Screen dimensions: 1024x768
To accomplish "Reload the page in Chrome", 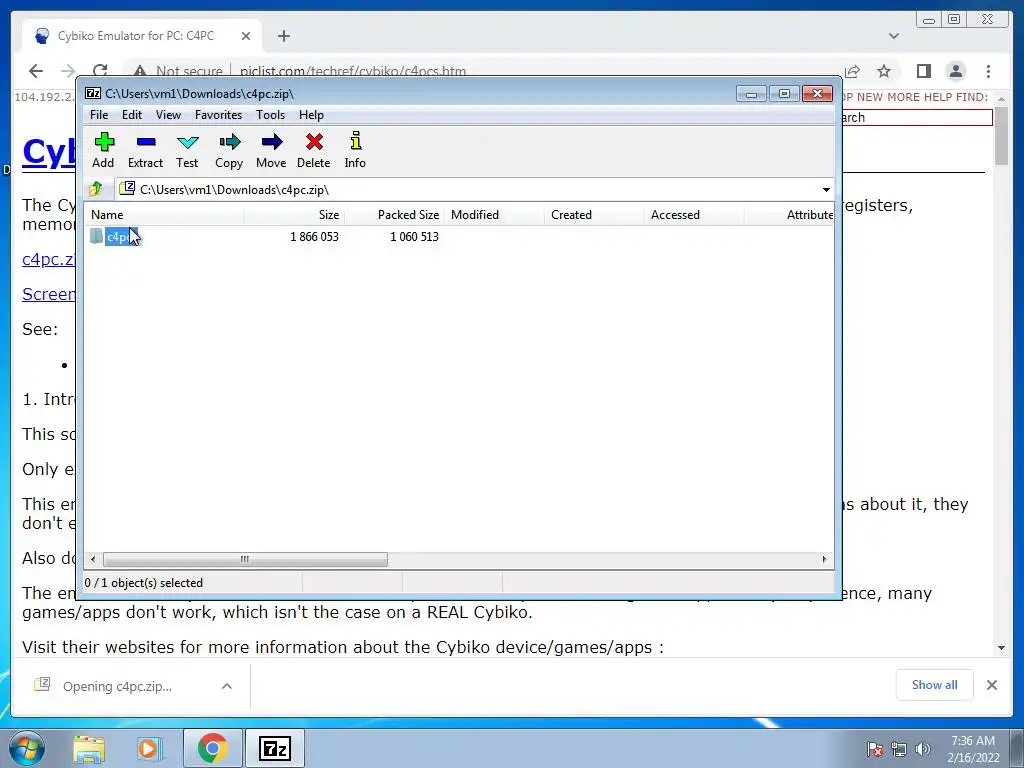I will coord(100,71).
